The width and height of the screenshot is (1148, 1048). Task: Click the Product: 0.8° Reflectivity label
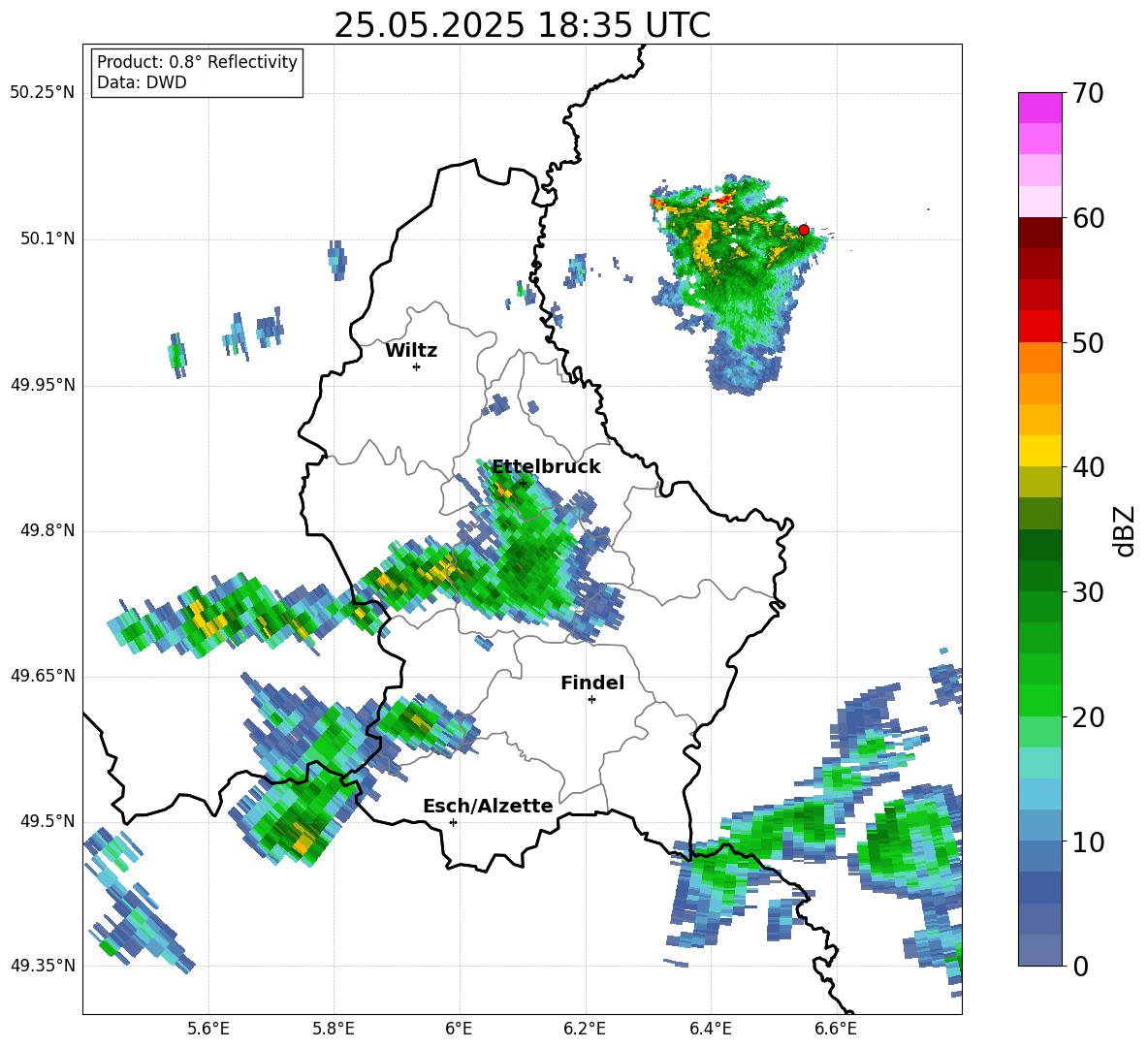point(197,62)
